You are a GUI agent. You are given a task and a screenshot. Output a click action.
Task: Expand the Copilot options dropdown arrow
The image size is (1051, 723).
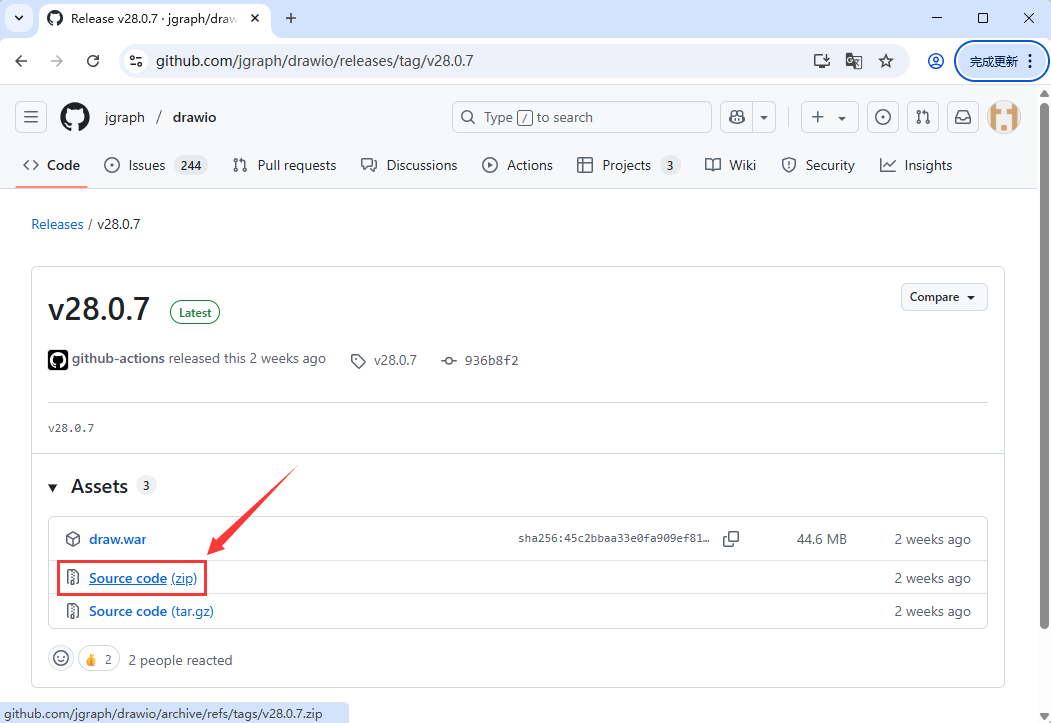(764, 117)
